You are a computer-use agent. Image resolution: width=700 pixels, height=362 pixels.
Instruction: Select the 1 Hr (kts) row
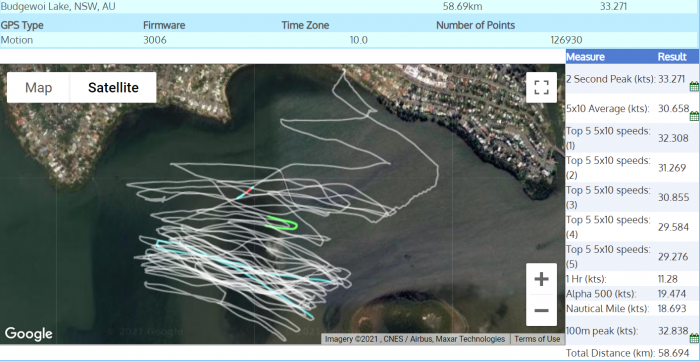(x=632, y=279)
